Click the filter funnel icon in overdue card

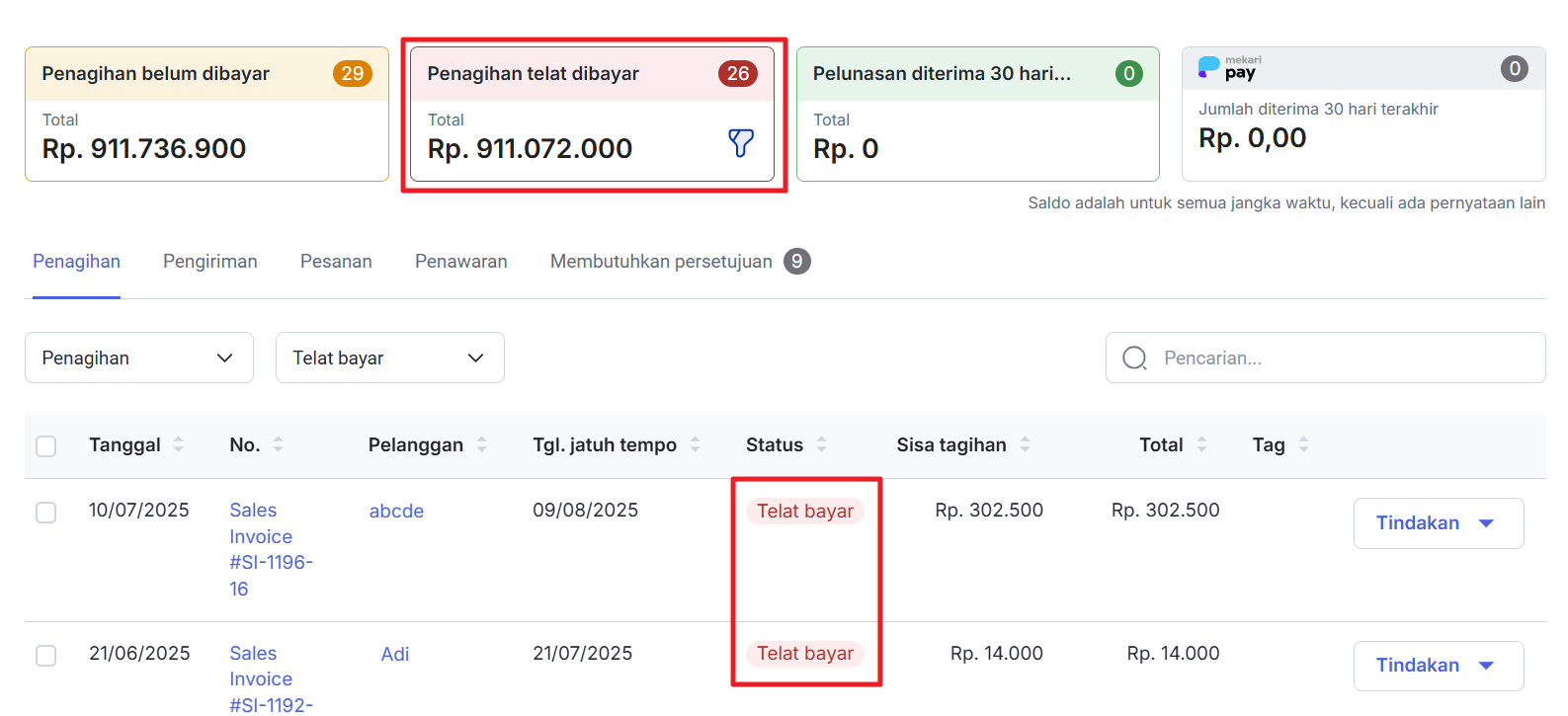click(740, 143)
